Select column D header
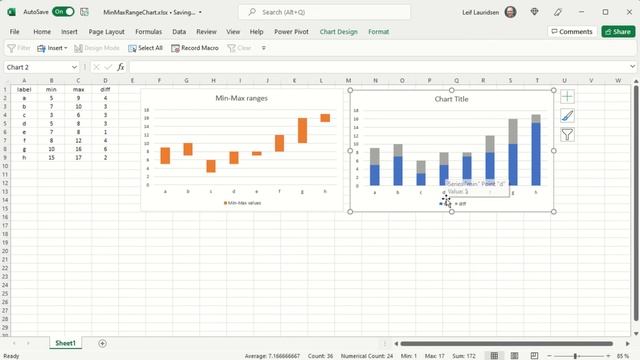This screenshot has width=640, height=360. click(105, 80)
